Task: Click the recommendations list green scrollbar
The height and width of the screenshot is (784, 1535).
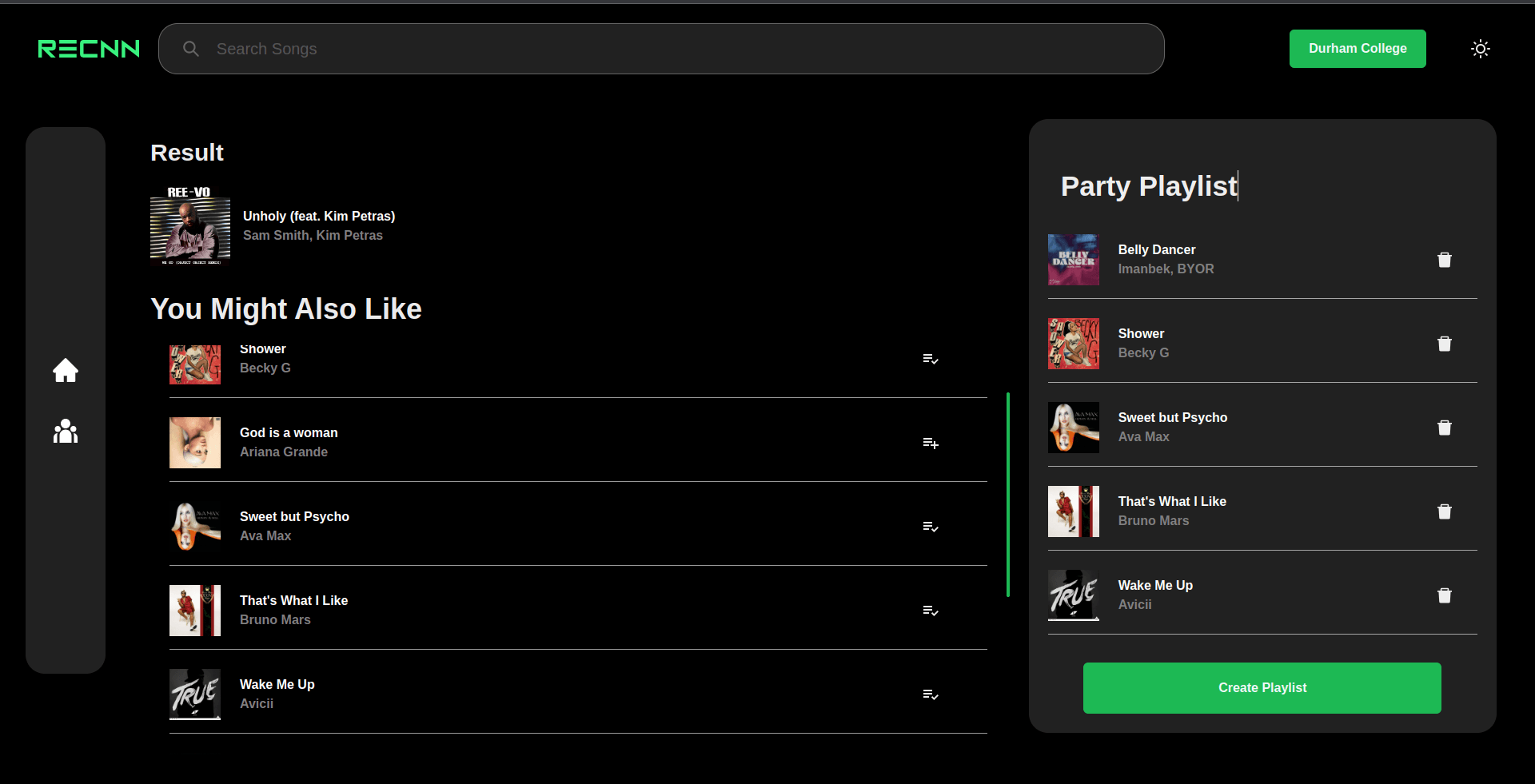Action: coord(1007,494)
